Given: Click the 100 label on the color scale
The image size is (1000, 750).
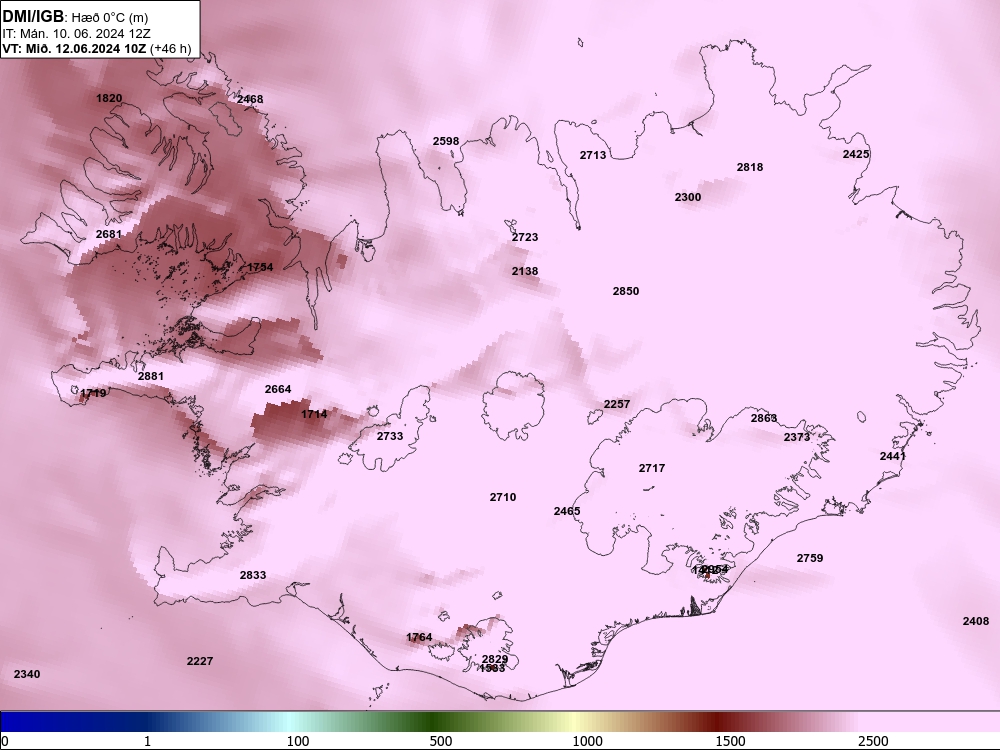Looking at the screenshot, I should coord(298,741).
